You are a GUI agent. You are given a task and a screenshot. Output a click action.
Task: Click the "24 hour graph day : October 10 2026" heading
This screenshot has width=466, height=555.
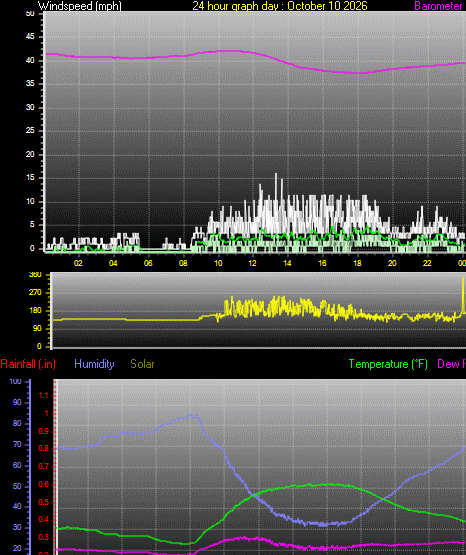pyautogui.click(x=280, y=6)
